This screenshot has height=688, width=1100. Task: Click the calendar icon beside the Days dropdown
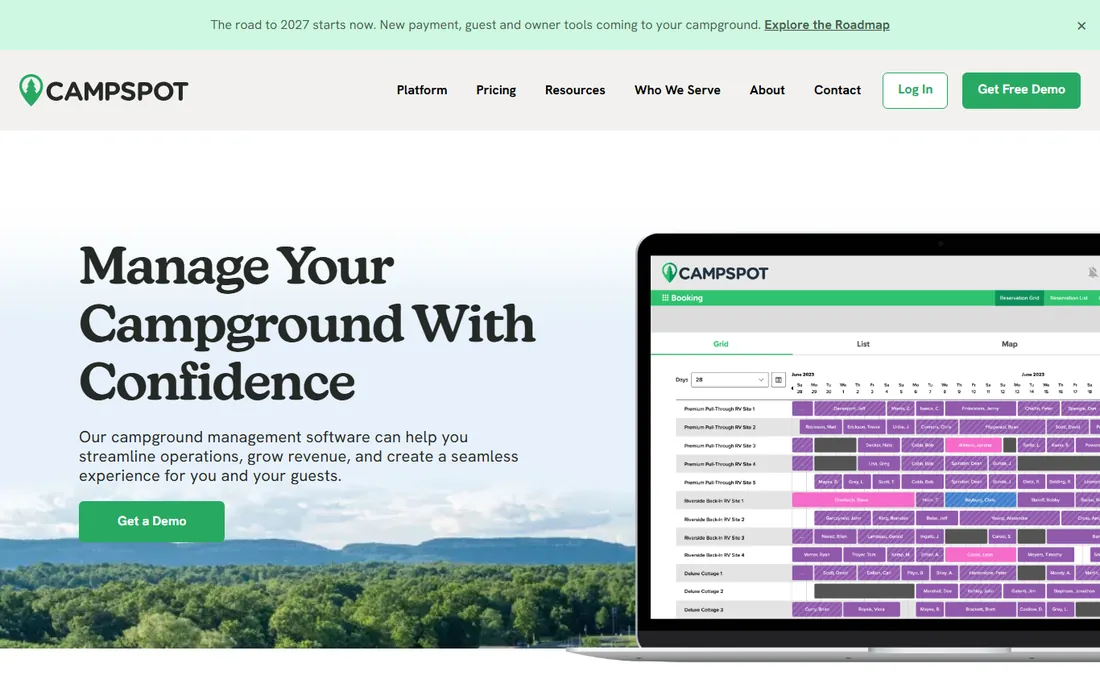pyautogui.click(x=778, y=379)
